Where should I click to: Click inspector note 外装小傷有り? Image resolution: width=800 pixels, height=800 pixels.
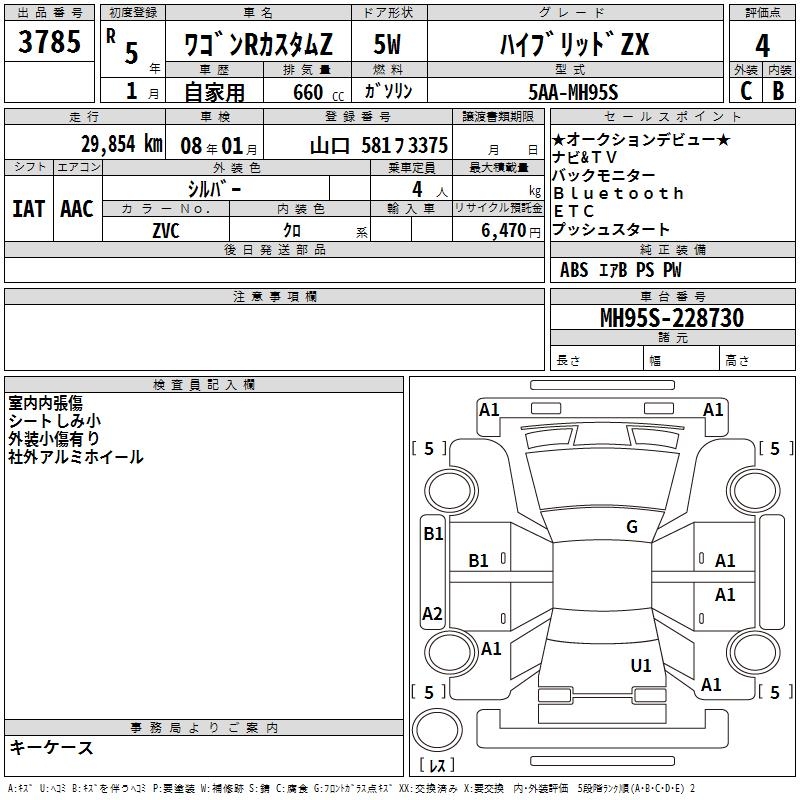54,439
